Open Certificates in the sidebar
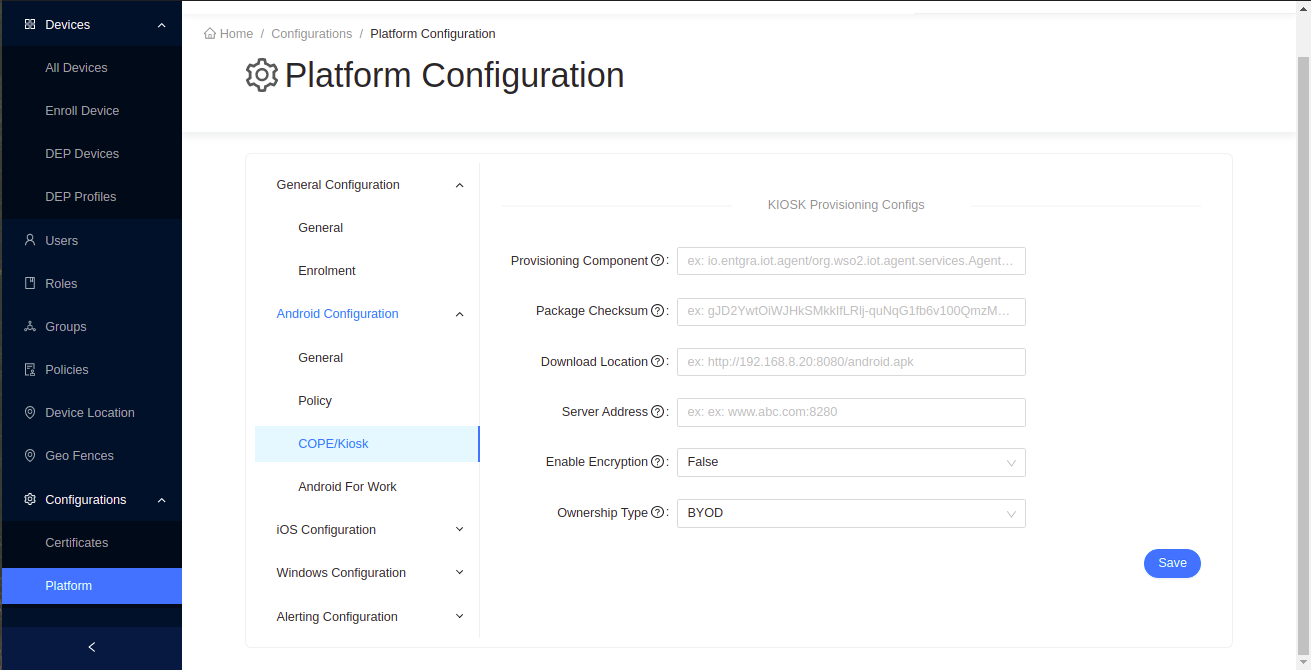Viewport: 1311px width, 670px height. point(77,543)
